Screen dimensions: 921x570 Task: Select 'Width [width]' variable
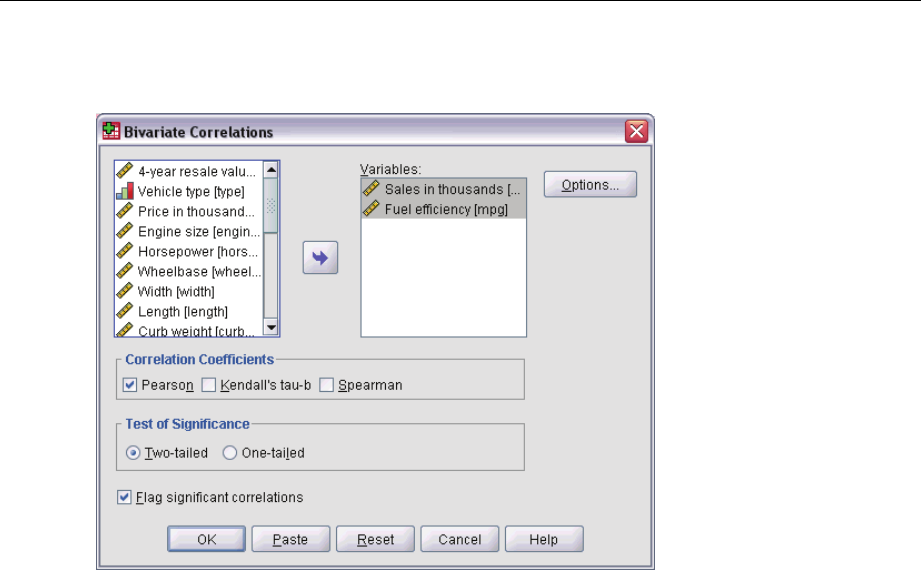coord(189,291)
